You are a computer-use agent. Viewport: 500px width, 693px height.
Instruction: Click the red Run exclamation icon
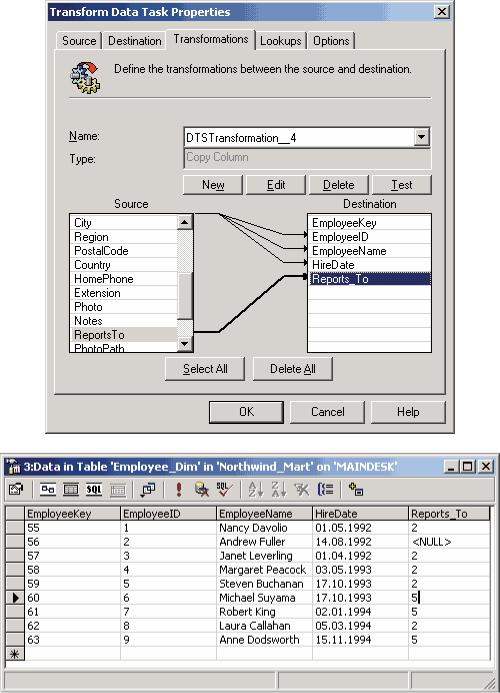[179, 489]
